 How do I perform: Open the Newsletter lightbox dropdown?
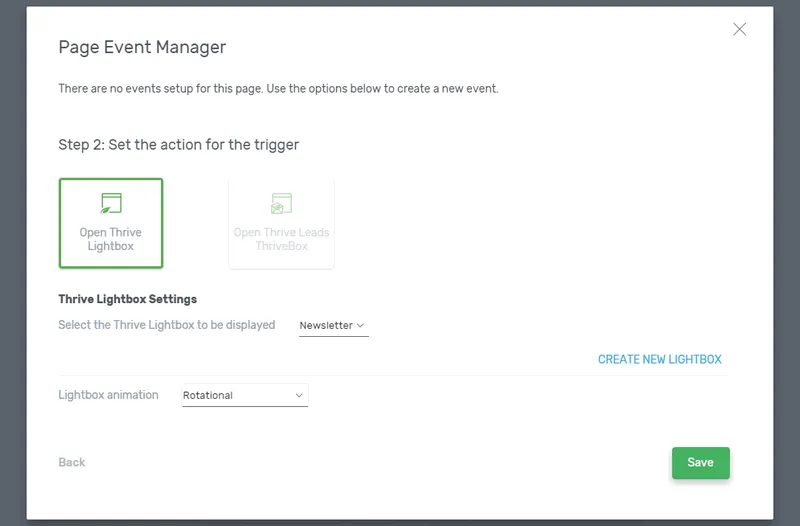coord(334,325)
